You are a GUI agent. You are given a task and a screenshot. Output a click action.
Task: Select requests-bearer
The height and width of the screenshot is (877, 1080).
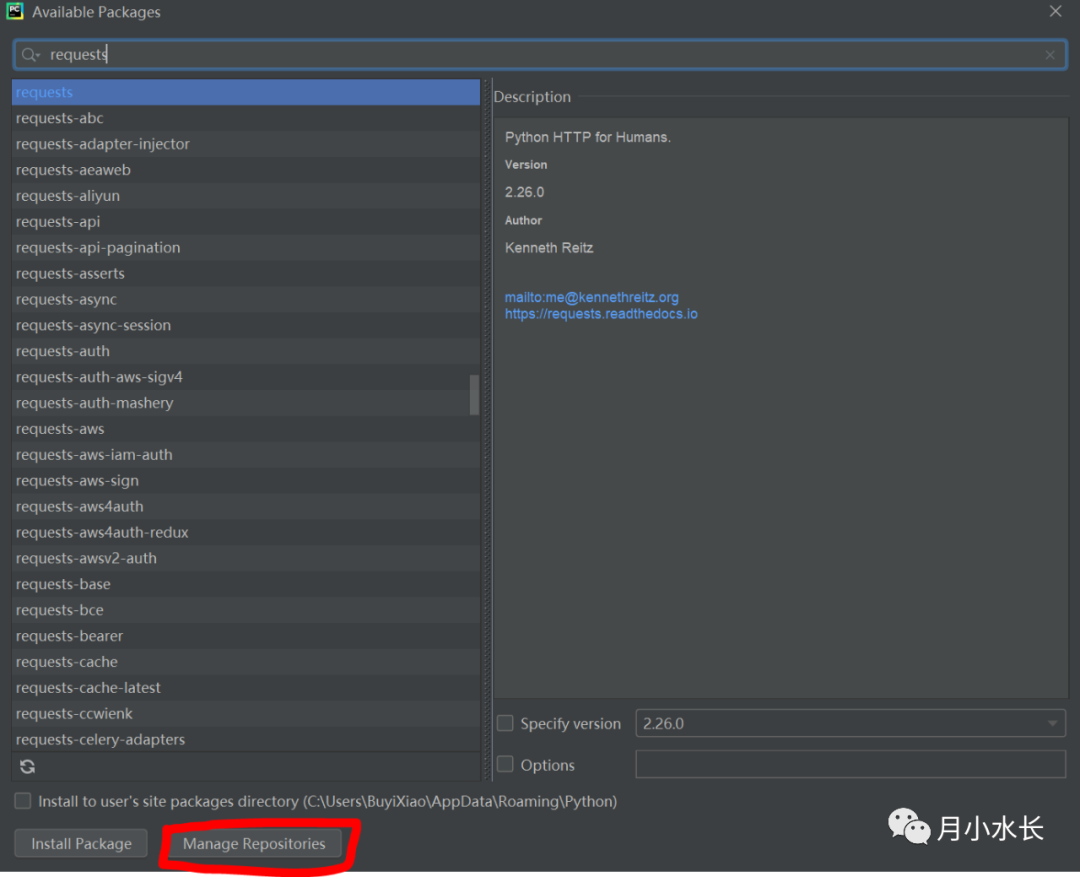point(246,636)
